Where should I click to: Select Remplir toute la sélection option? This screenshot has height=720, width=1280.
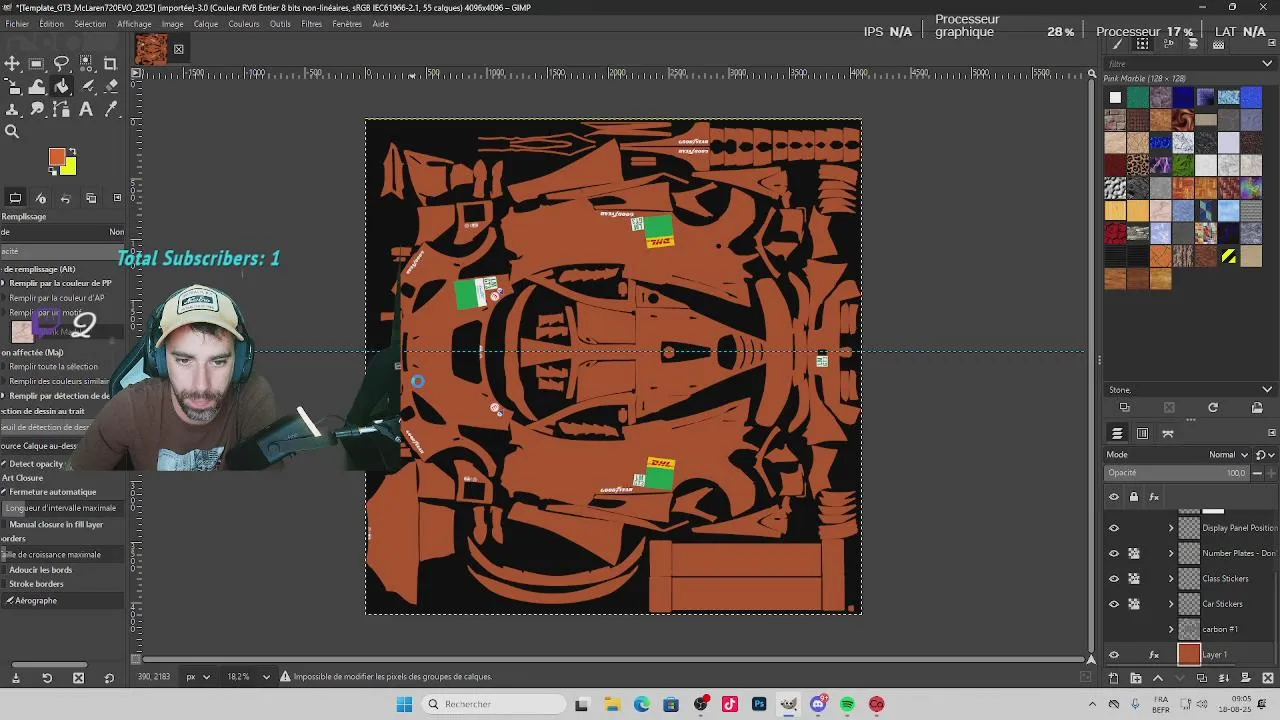tap(50, 367)
